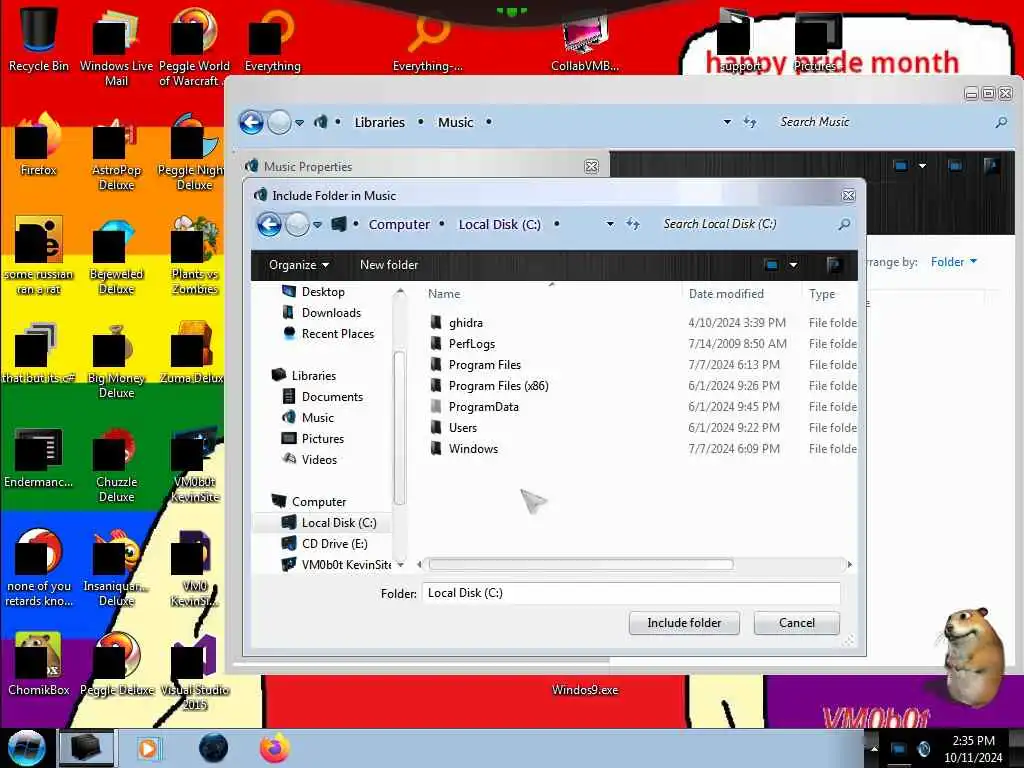Click system tray volume icon
Screen dimensions: 1024x768
pyautogui.click(x=923, y=749)
